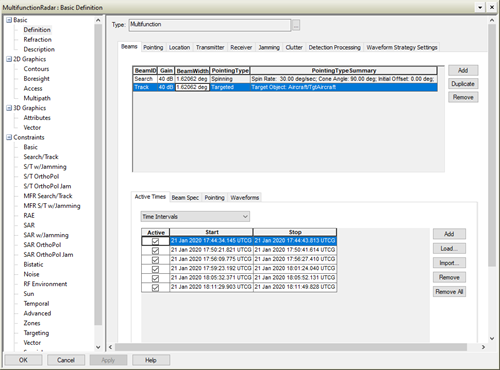This screenshot has width=500, height=370.
Task: Click Stop time 21 Jan 2020 18:01:24.040
Action: click(x=295, y=269)
